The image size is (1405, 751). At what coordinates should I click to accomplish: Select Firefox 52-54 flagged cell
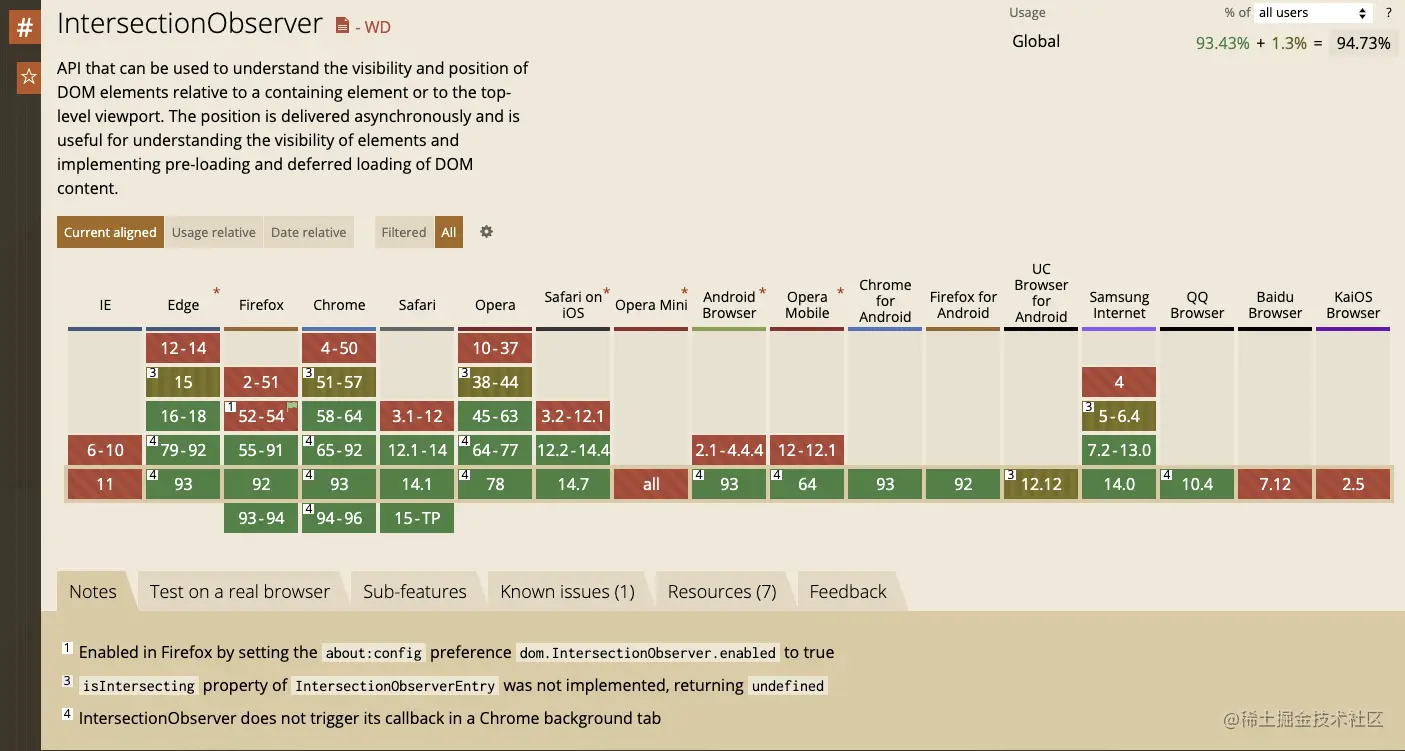pos(261,416)
